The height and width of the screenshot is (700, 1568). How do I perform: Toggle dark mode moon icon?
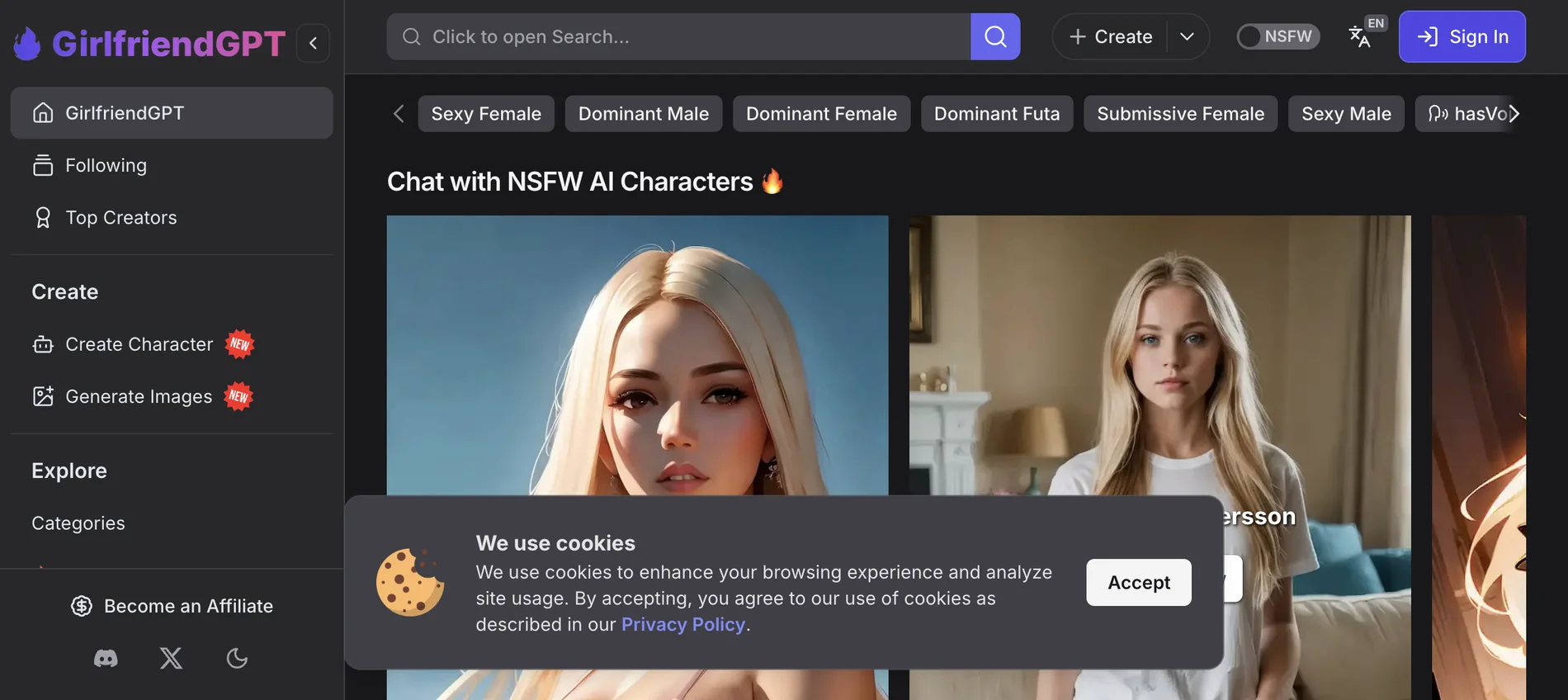click(x=237, y=658)
